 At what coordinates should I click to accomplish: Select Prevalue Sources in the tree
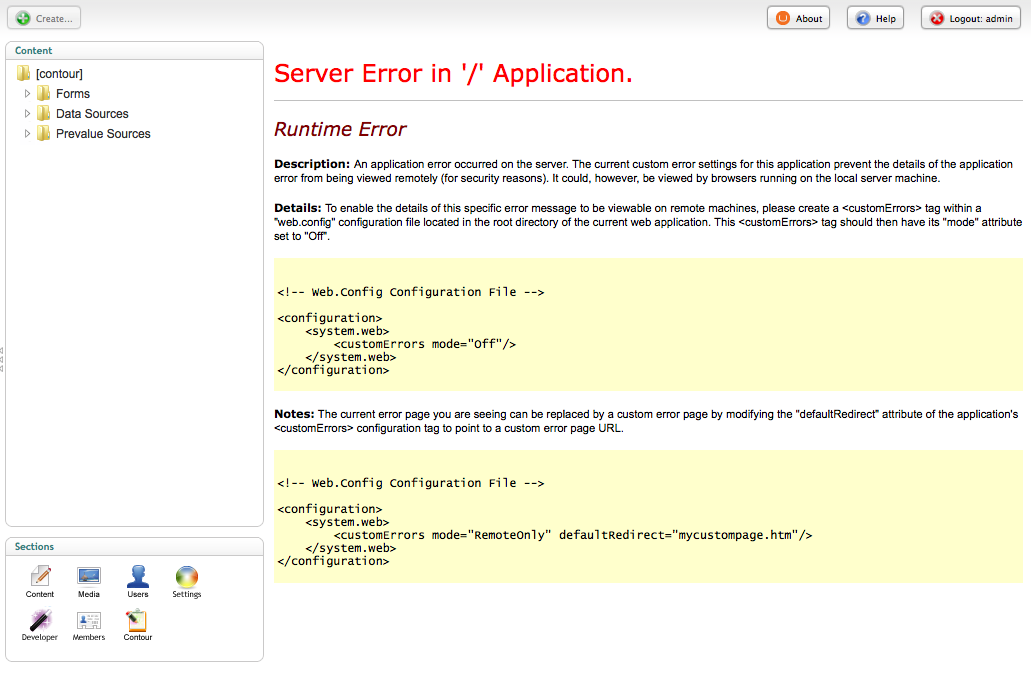coord(103,133)
